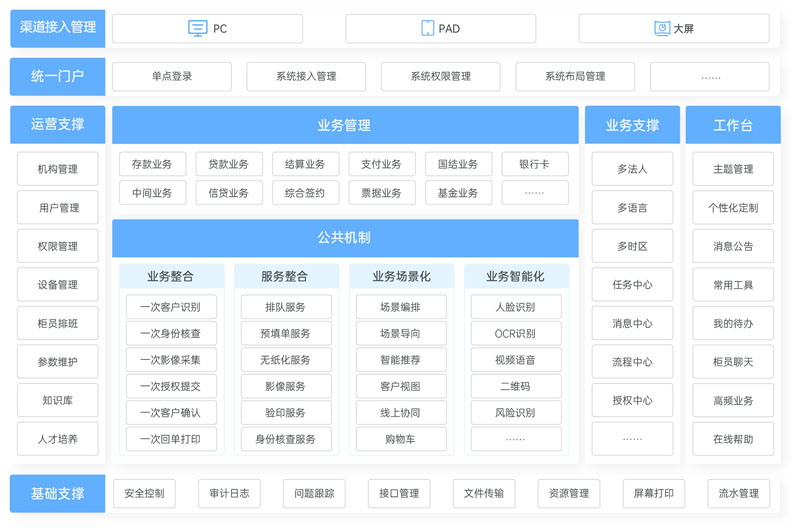
Task: Open 无纸化服务 in 服务整合
Action: tap(286, 360)
